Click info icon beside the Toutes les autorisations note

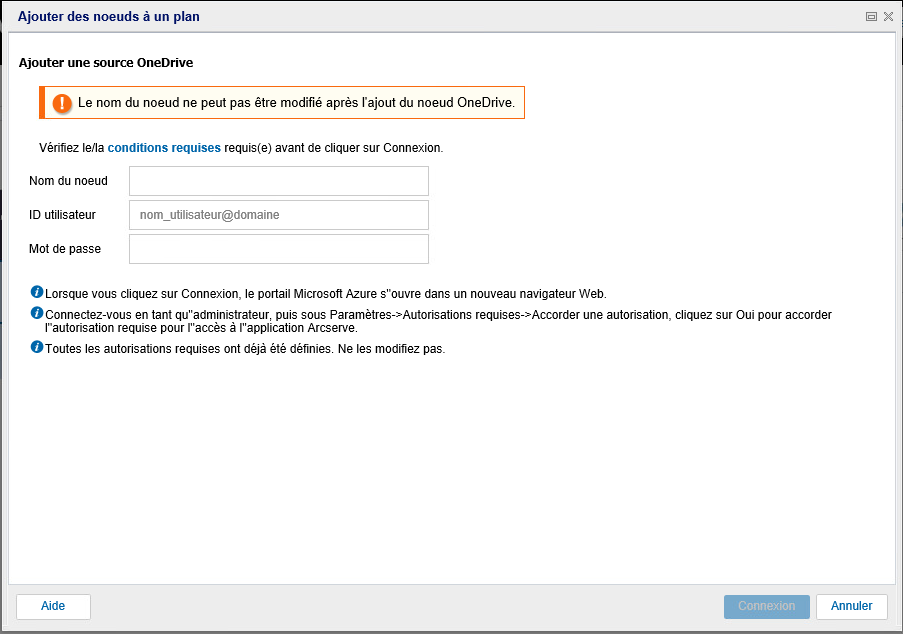37,347
